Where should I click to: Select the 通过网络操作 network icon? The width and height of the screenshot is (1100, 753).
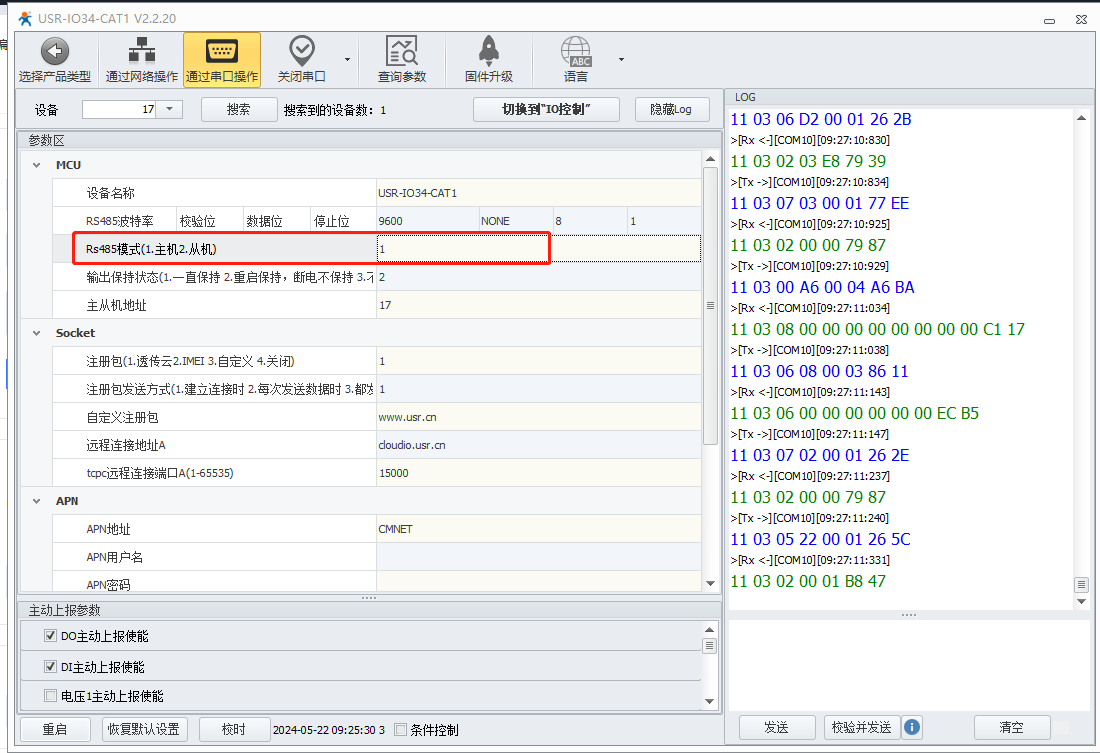[x=142, y=52]
